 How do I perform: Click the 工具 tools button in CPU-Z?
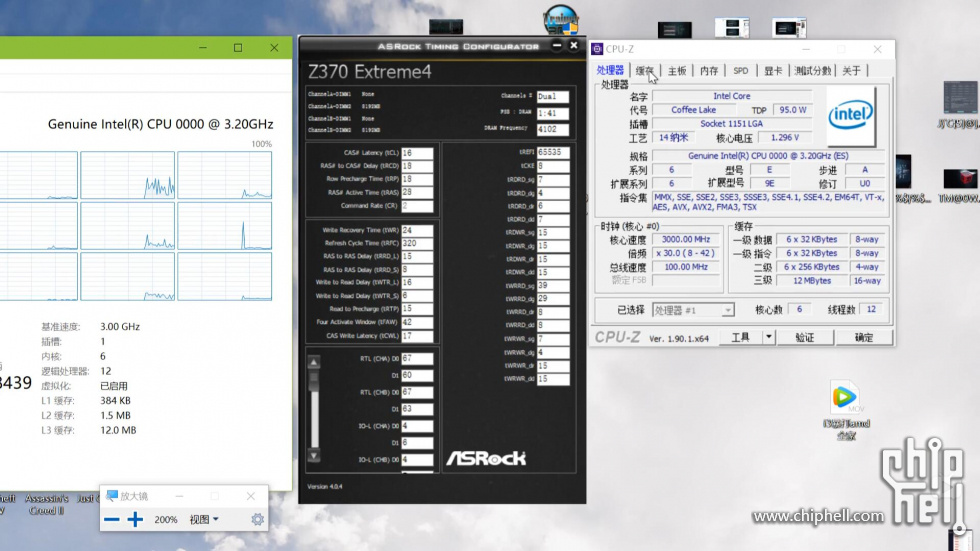[x=741, y=337]
